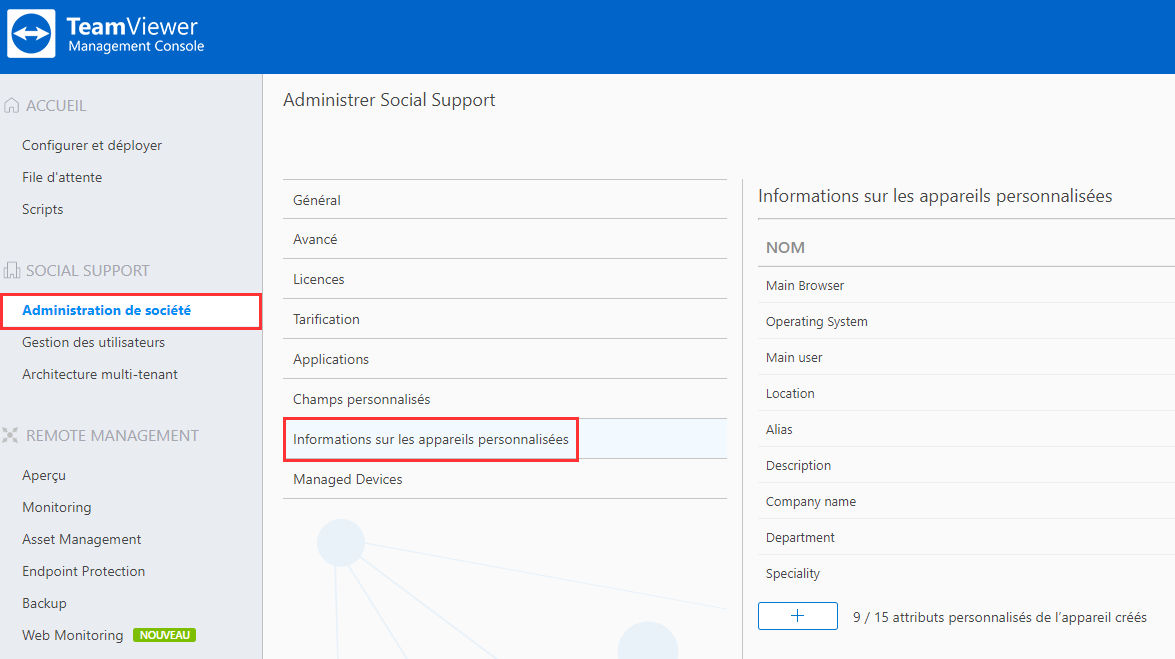Select the Main Browser attribute row
The height and width of the screenshot is (659, 1175).
pos(966,286)
